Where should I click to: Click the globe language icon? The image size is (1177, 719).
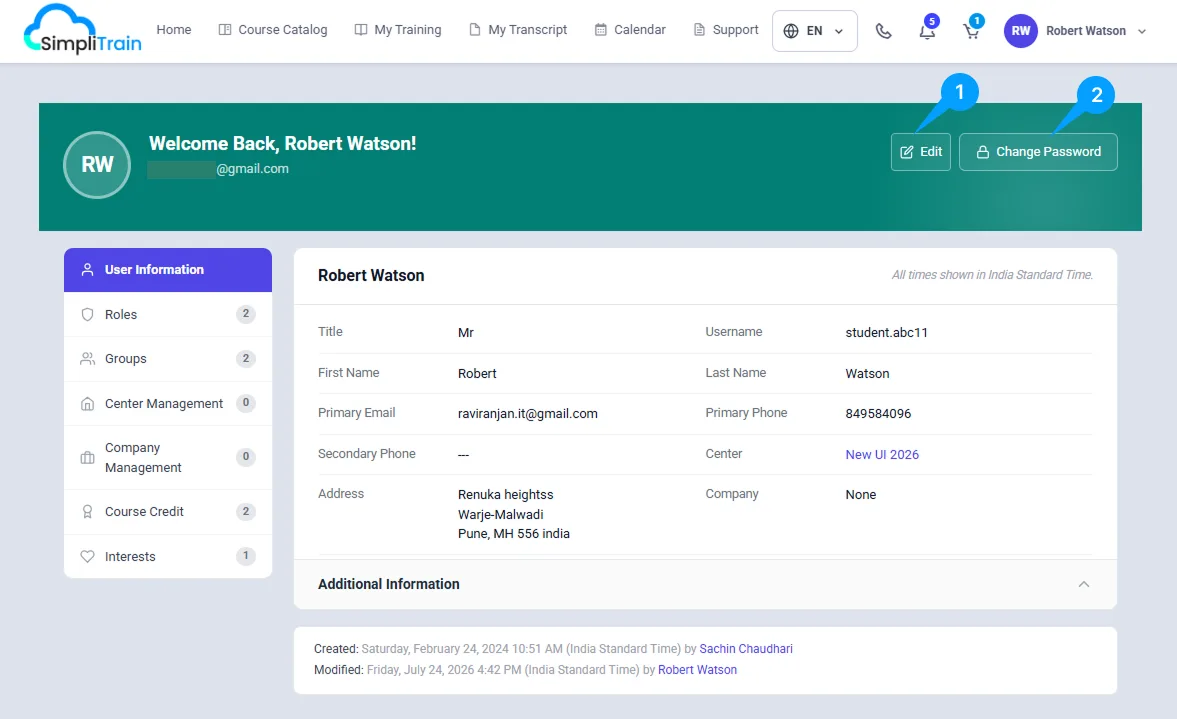790,31
